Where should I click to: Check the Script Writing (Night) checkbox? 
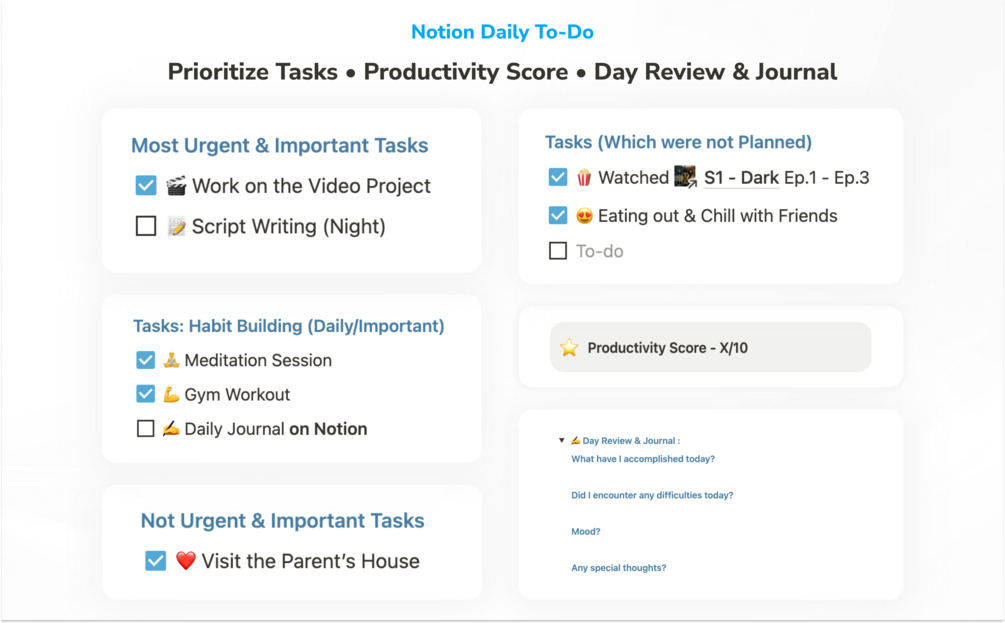(x=146, y=227)
